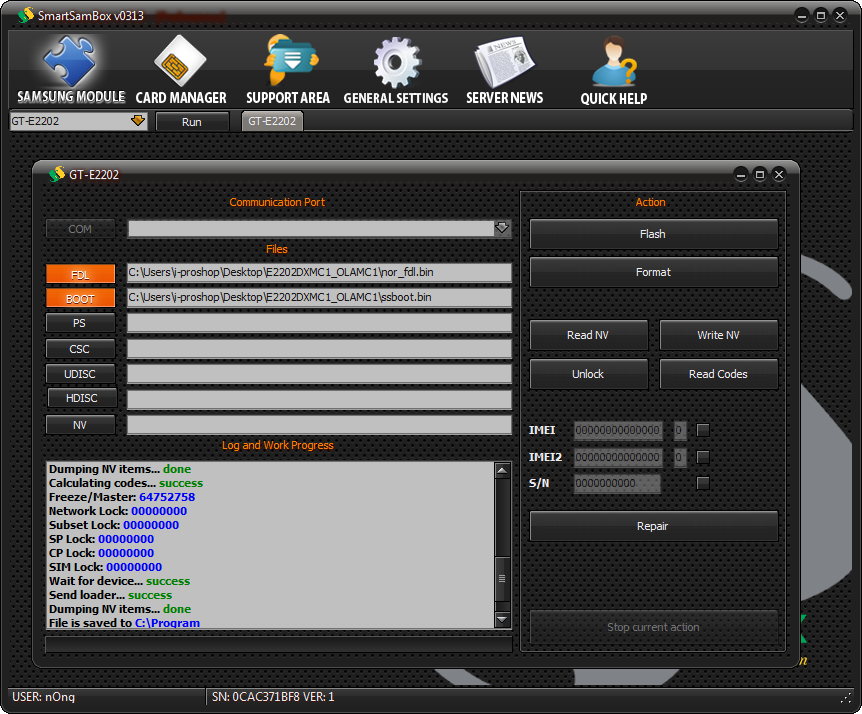
Task: Click the Unlock button
Action: point(588,374)
